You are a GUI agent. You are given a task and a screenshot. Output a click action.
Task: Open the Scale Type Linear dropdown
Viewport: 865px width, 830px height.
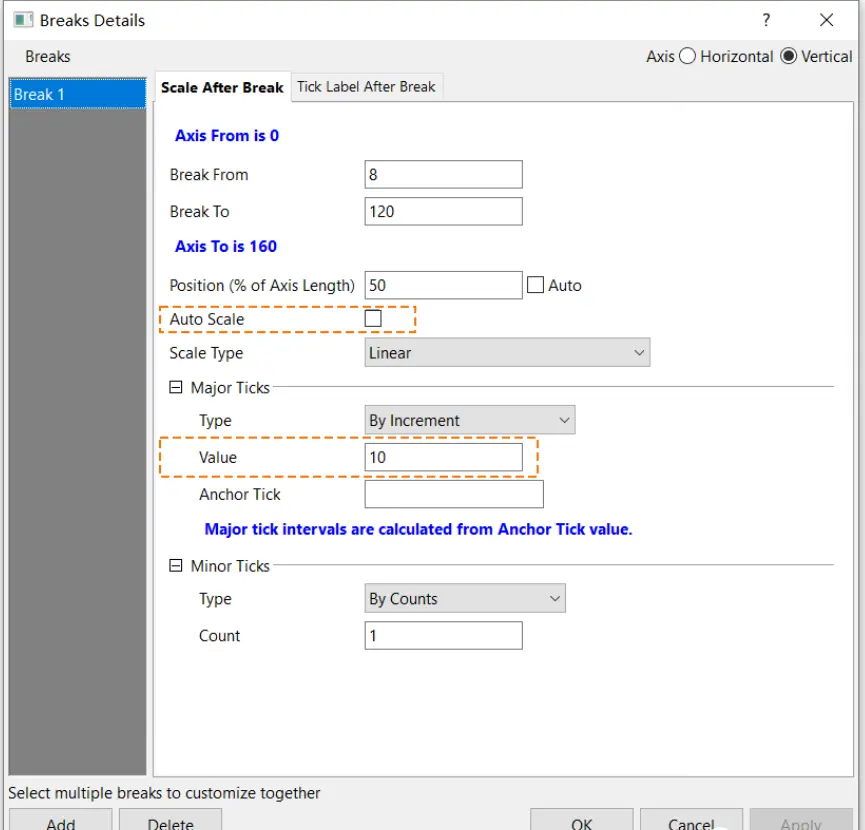tap(507, 353)
